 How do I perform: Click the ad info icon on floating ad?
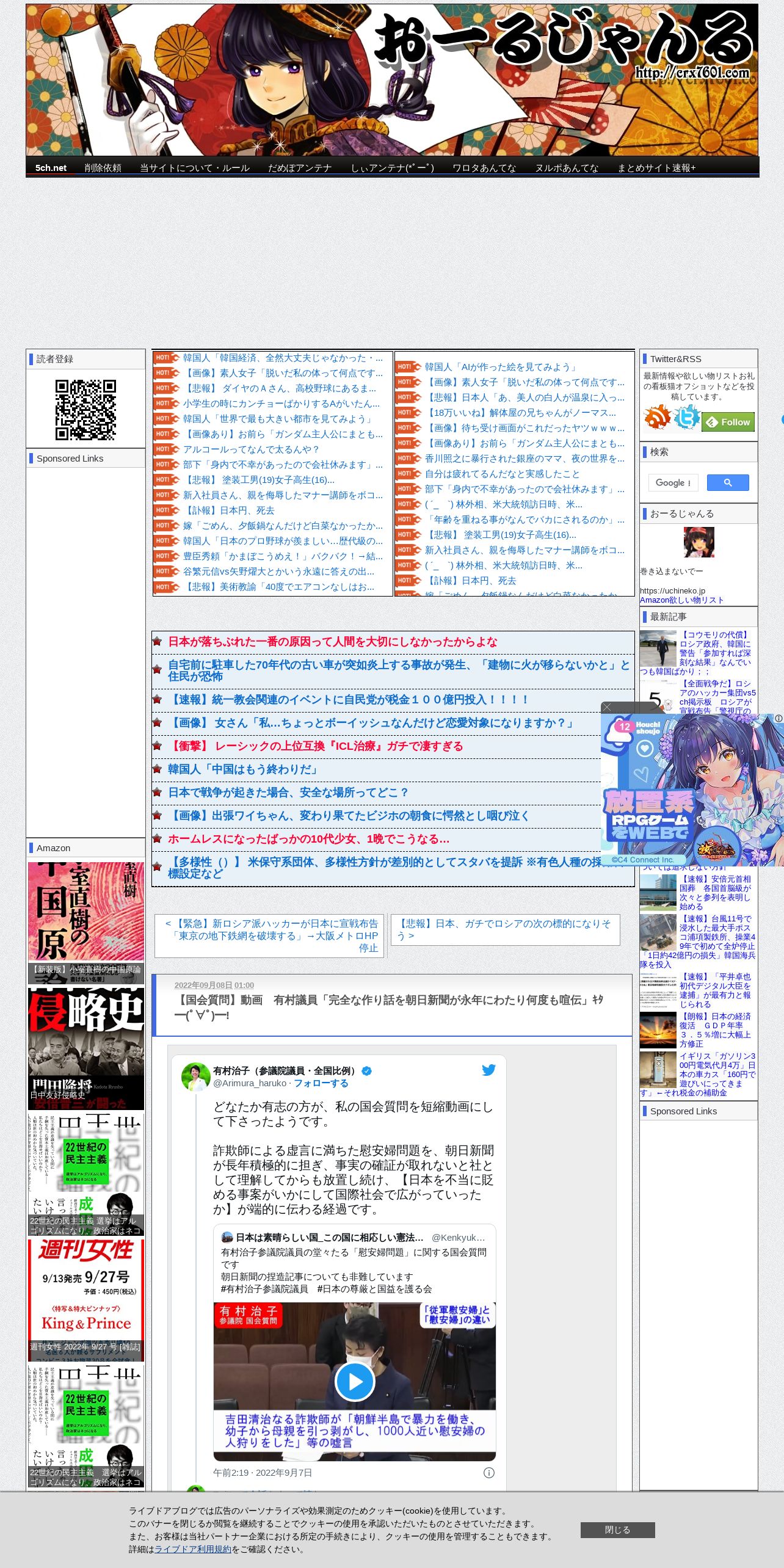(779, 719)
